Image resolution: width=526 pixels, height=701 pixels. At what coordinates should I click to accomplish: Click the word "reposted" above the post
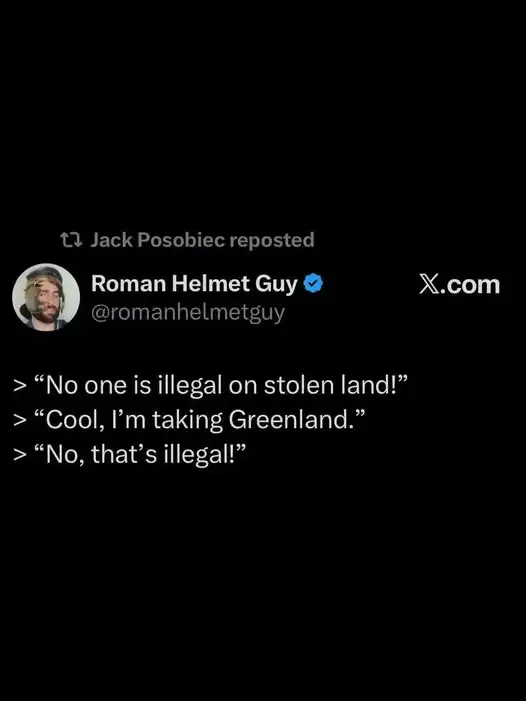point(272,240)
